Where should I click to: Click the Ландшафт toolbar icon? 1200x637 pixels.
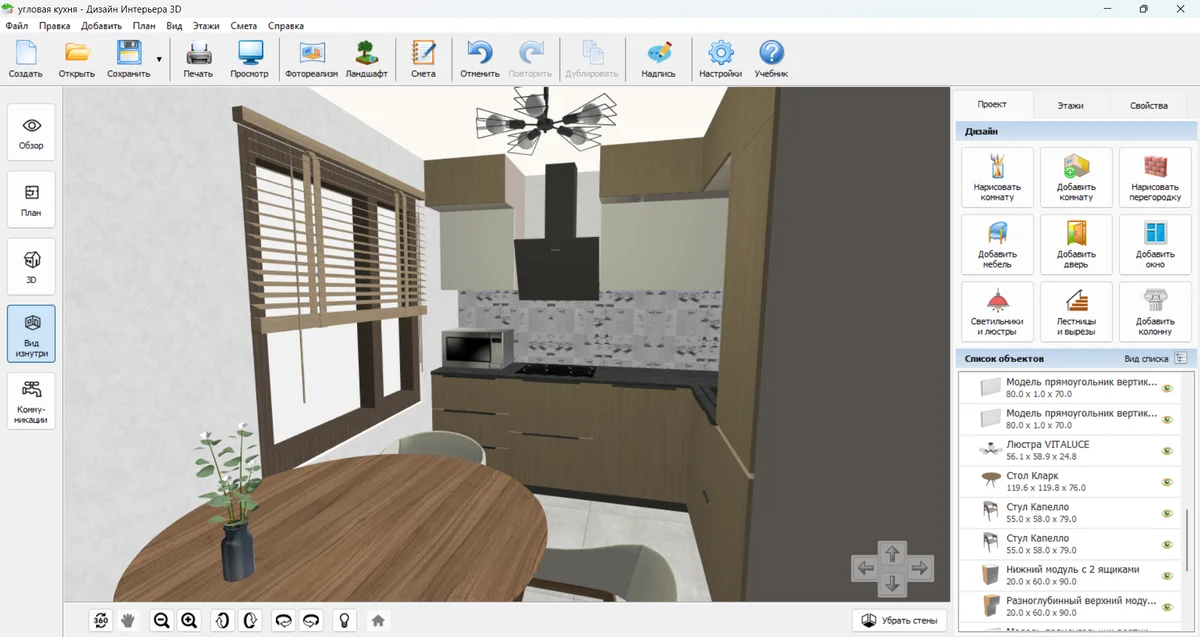coord(366,59)
